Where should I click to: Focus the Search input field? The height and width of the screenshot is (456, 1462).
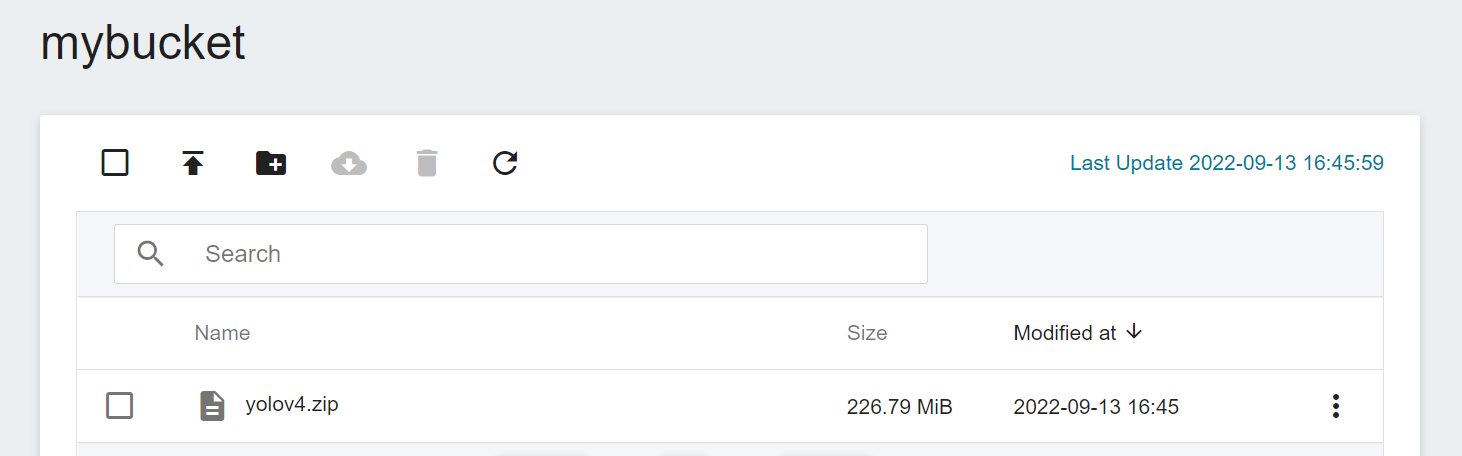521,254
